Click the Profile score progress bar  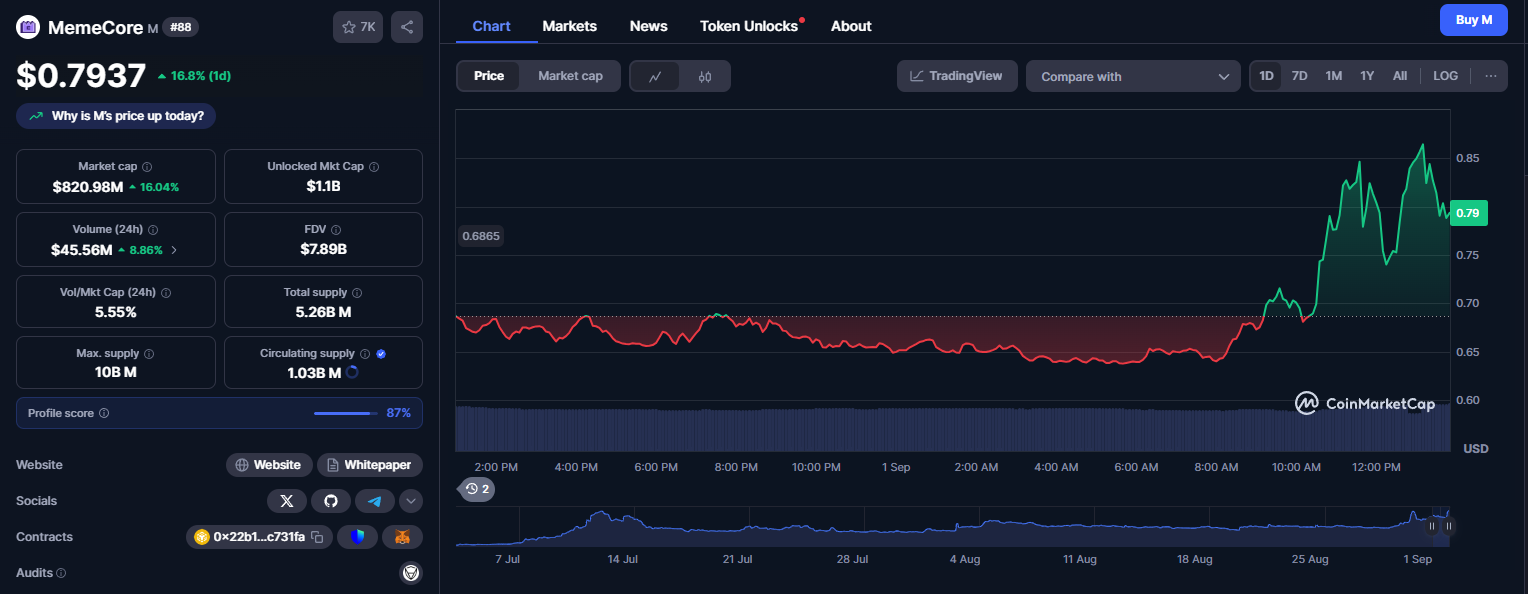coord(346,413)
